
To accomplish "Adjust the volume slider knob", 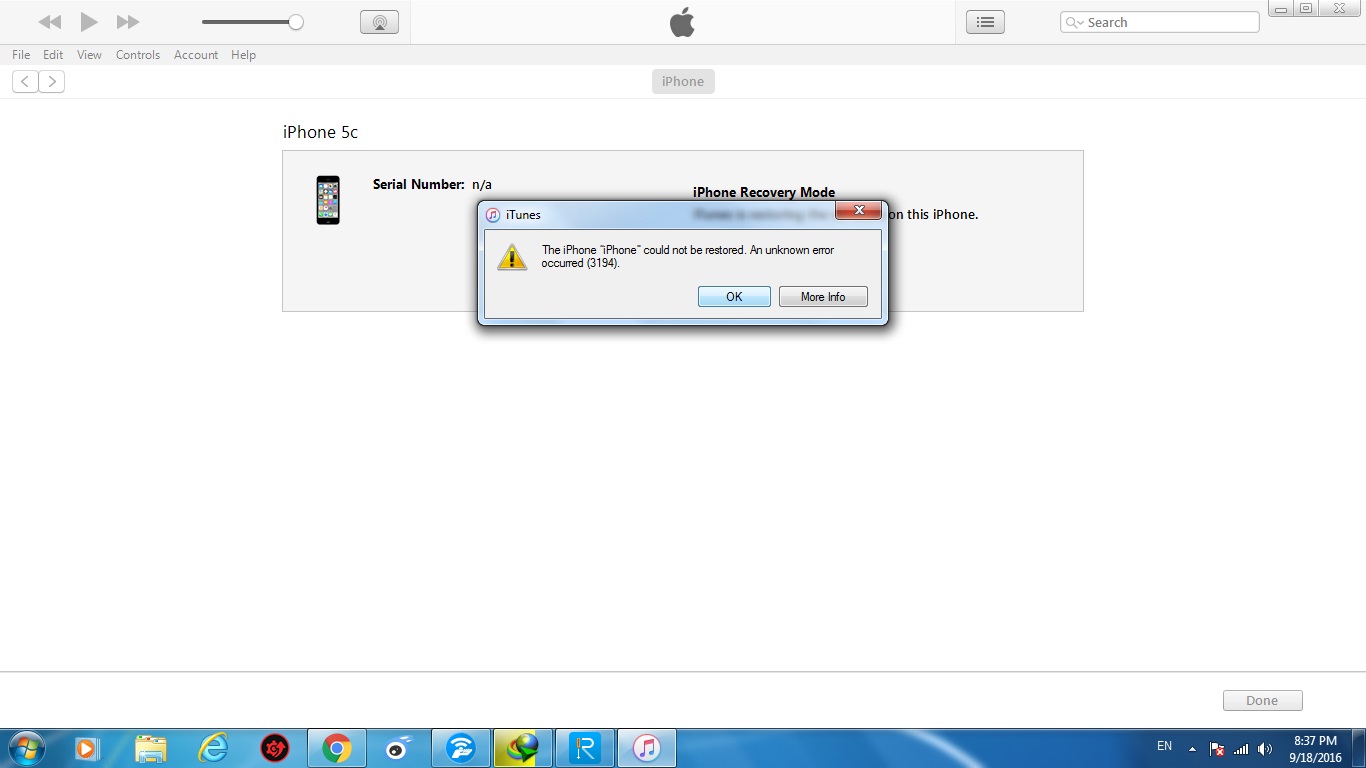I will (296, 22).
